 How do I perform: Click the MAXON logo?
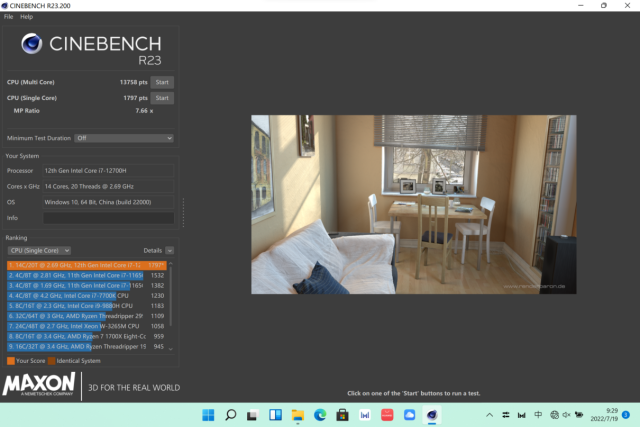39,384
